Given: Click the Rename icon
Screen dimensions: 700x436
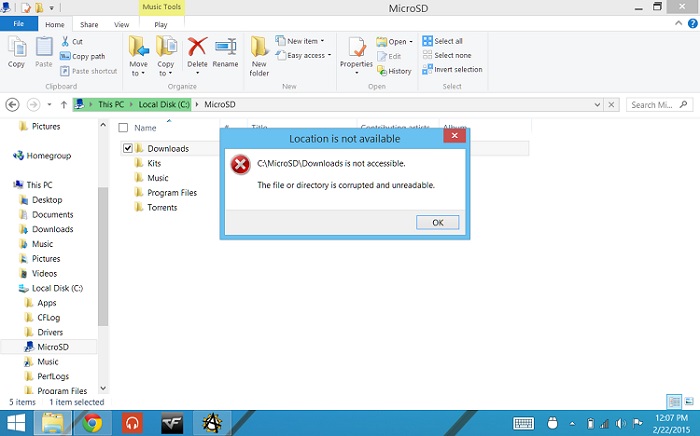Looking at the screenshot, I should tap(225, 46).
